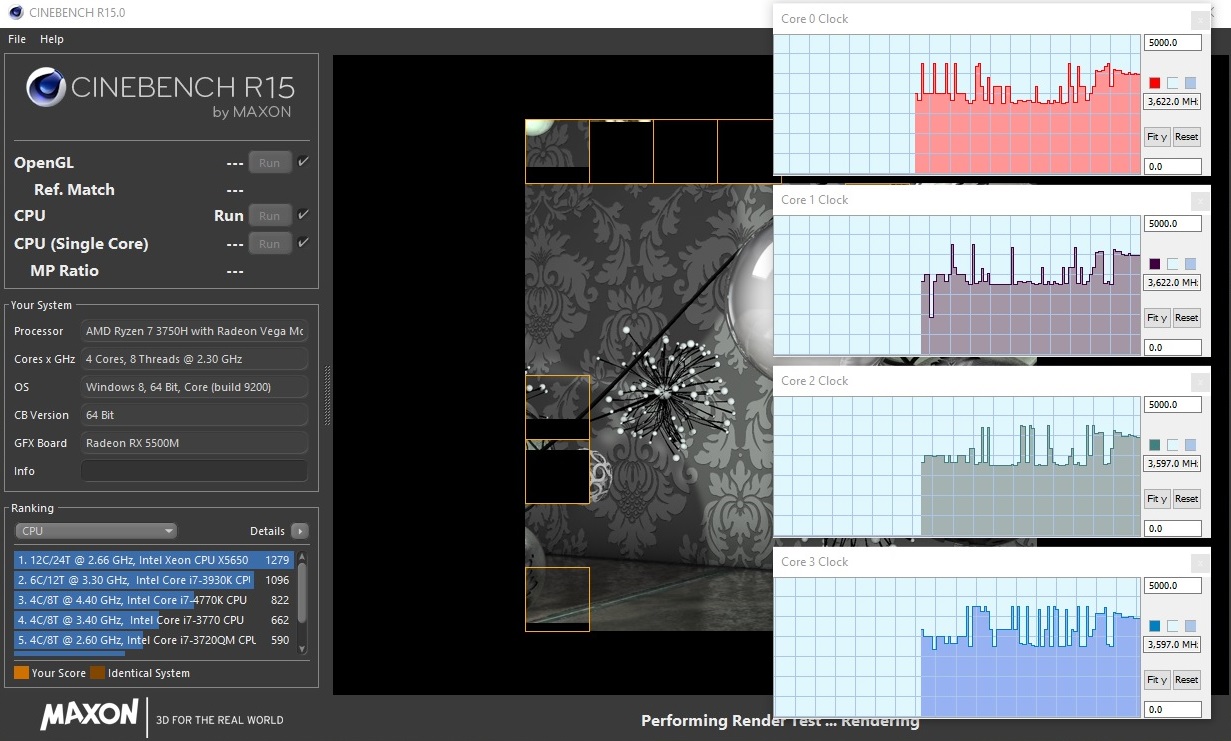Open the Help menu
Screen dimensions: 1231x741
tap(52, 39)
